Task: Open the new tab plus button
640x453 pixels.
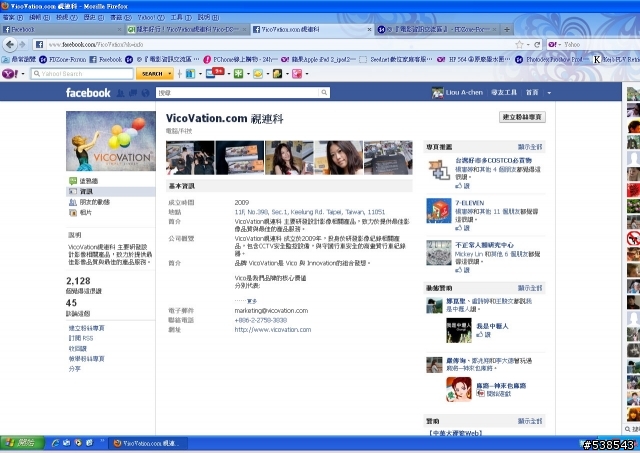Action: 507,29
